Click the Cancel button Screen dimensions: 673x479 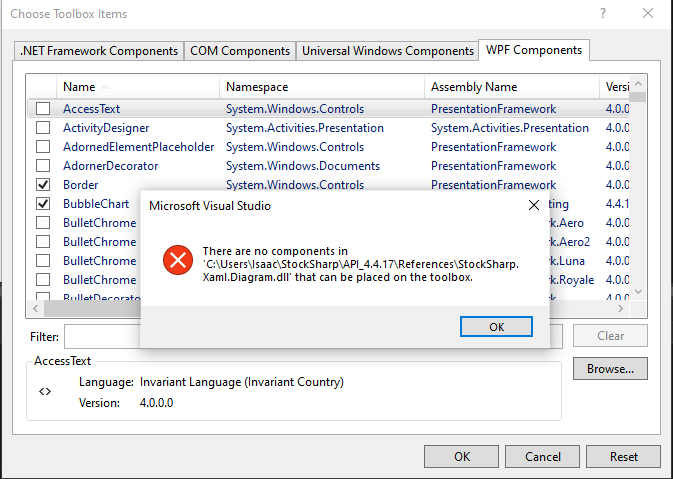(543, 456)
